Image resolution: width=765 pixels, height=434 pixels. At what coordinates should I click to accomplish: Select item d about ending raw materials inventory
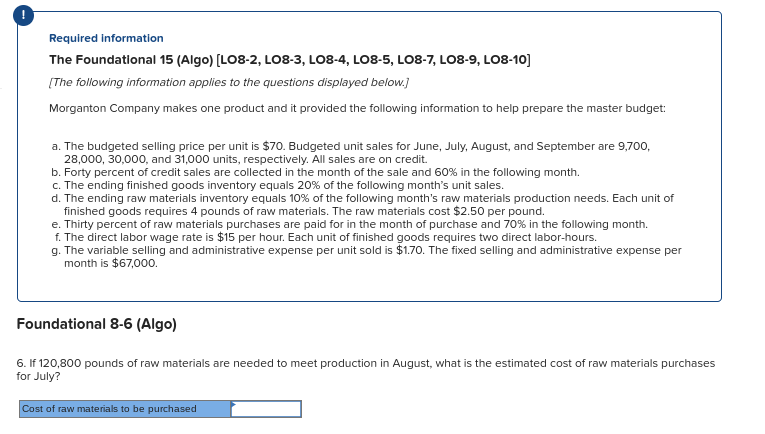tap(362, 205)
